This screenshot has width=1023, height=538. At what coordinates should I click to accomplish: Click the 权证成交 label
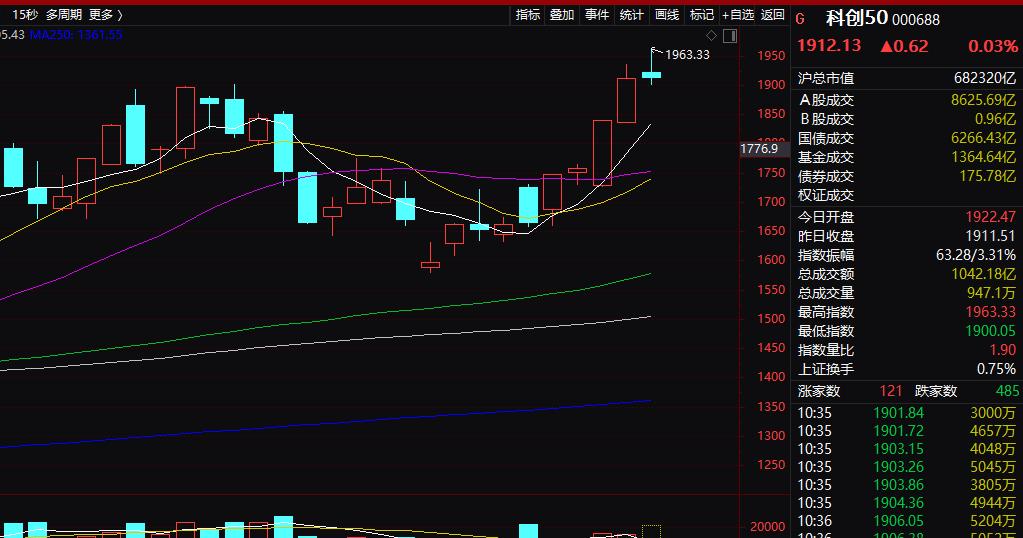[x=825, y=195]
